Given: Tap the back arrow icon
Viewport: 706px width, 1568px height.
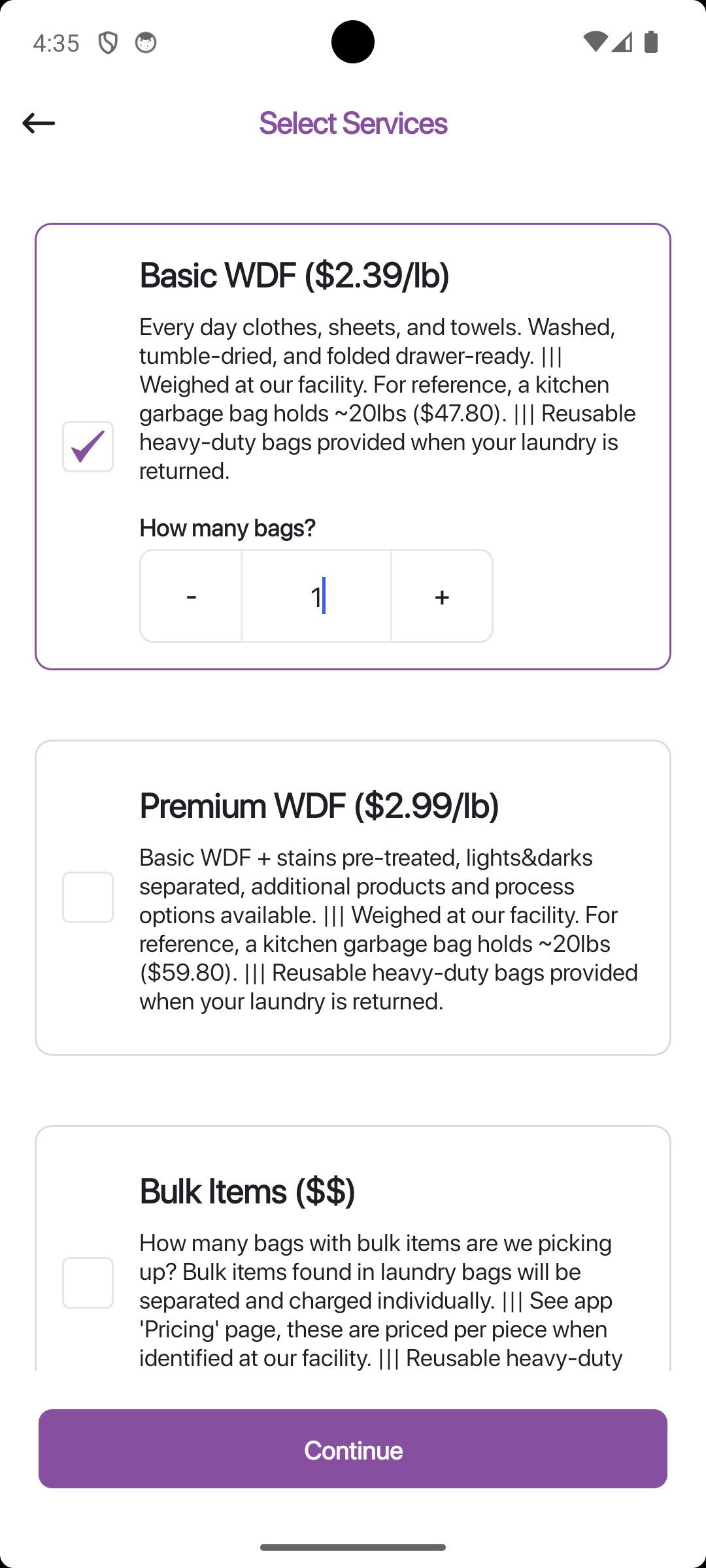Looking at the screenshot, I should click(x=39, y=123).
